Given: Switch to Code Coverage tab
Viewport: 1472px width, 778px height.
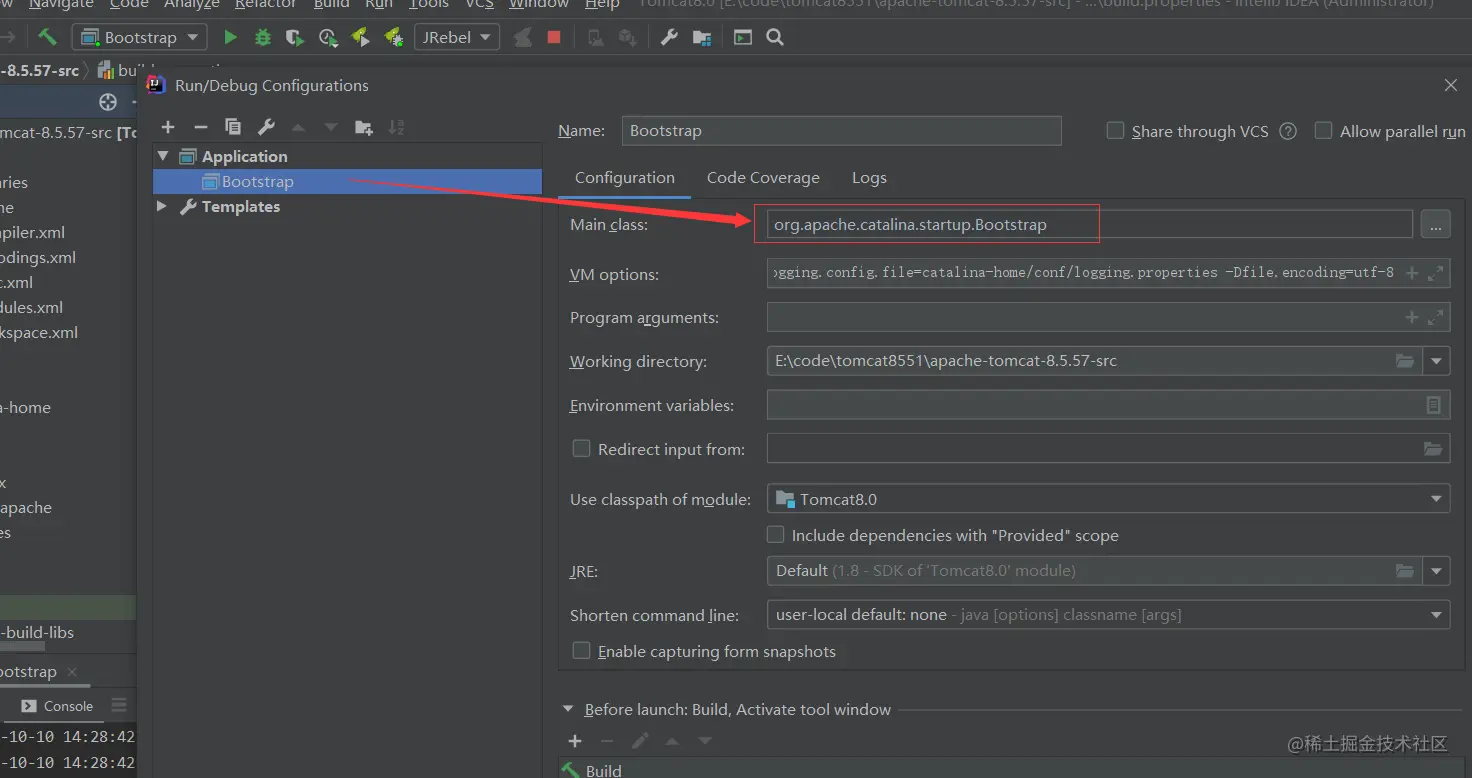Looking at the screenshot, I should tap(763, 177).
